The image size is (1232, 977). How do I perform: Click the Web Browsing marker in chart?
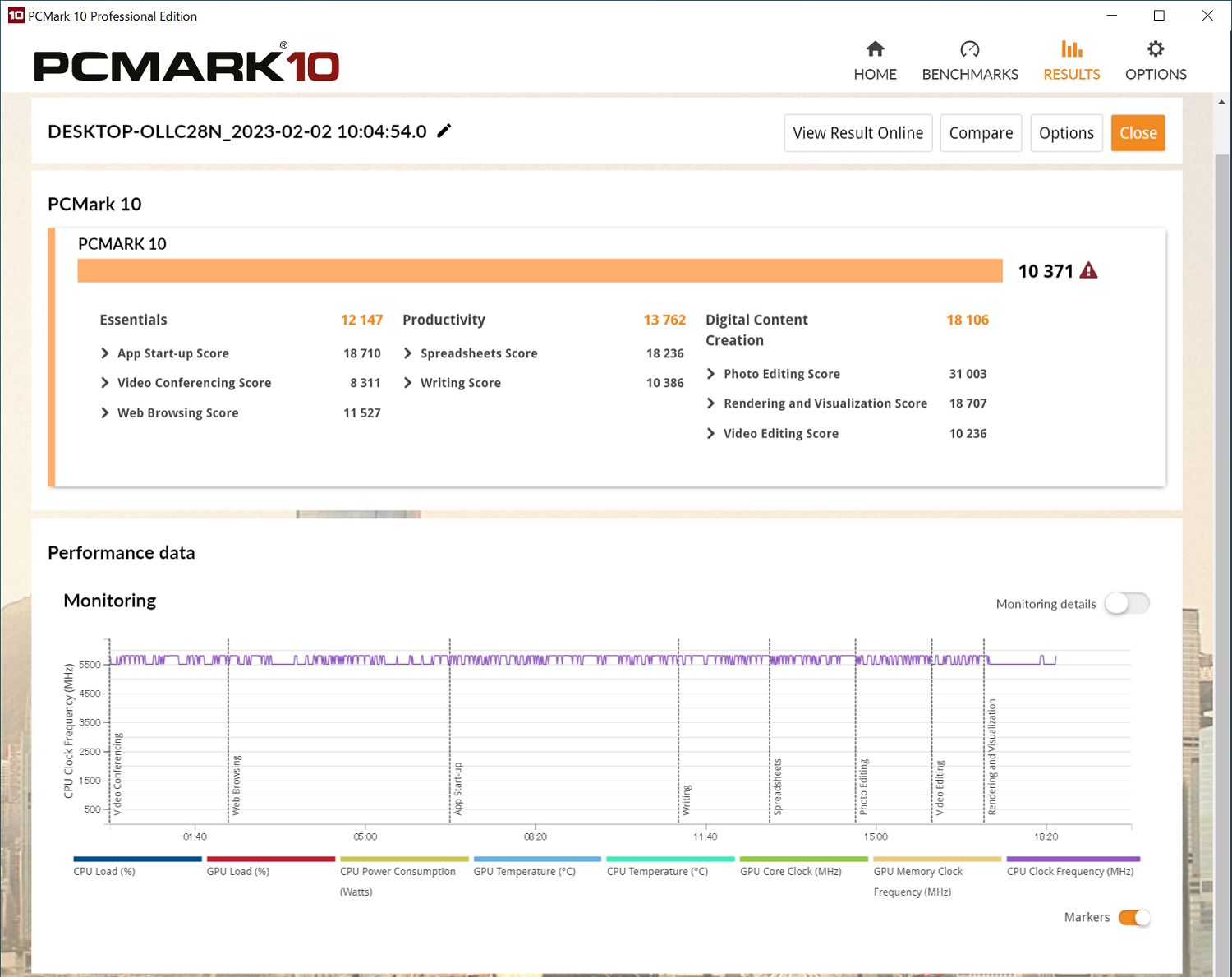coord(237,785)
